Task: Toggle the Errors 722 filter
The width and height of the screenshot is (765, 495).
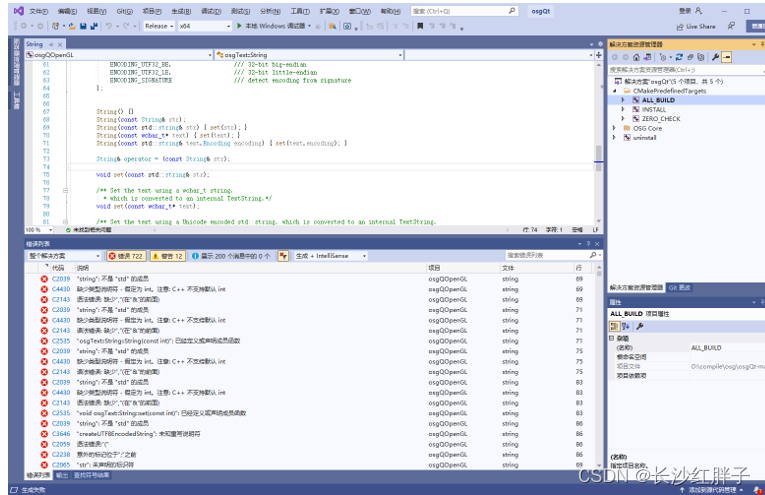Action: click(126, 256)
